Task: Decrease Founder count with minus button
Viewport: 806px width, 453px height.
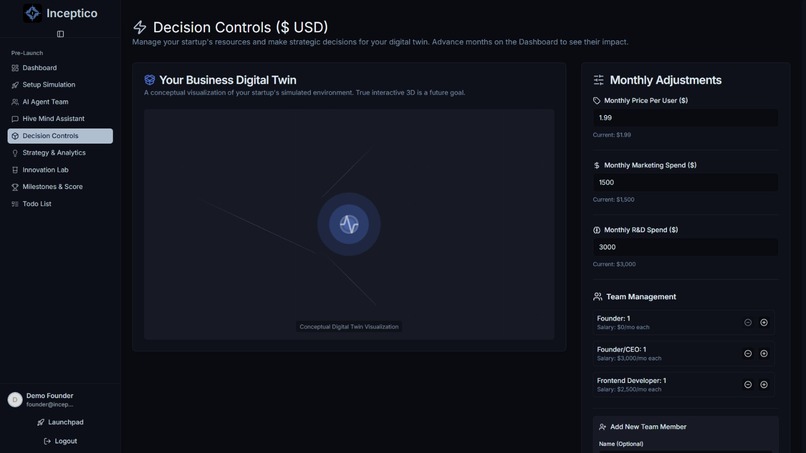Action: pyautogui.click(x=748, y=322)
